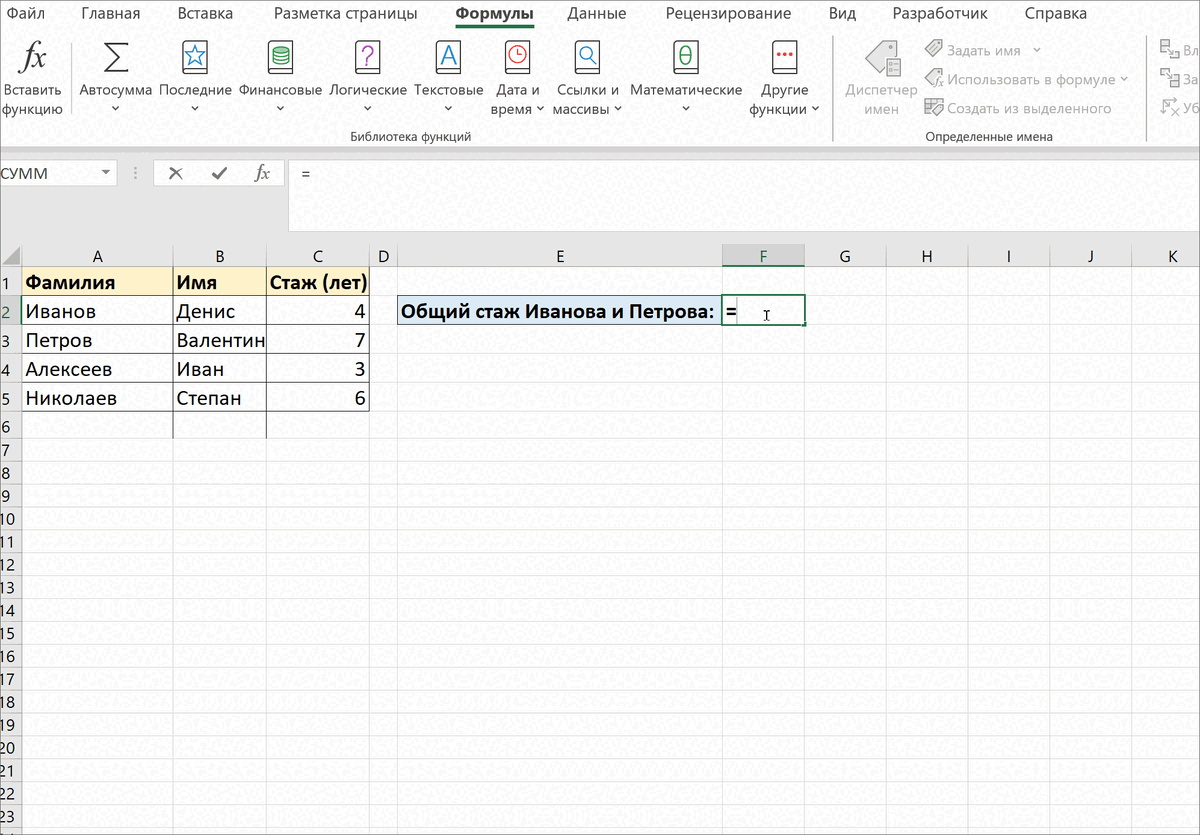Click the active cell F2 being edited
Screen dimensions: 1200x835
763,312
